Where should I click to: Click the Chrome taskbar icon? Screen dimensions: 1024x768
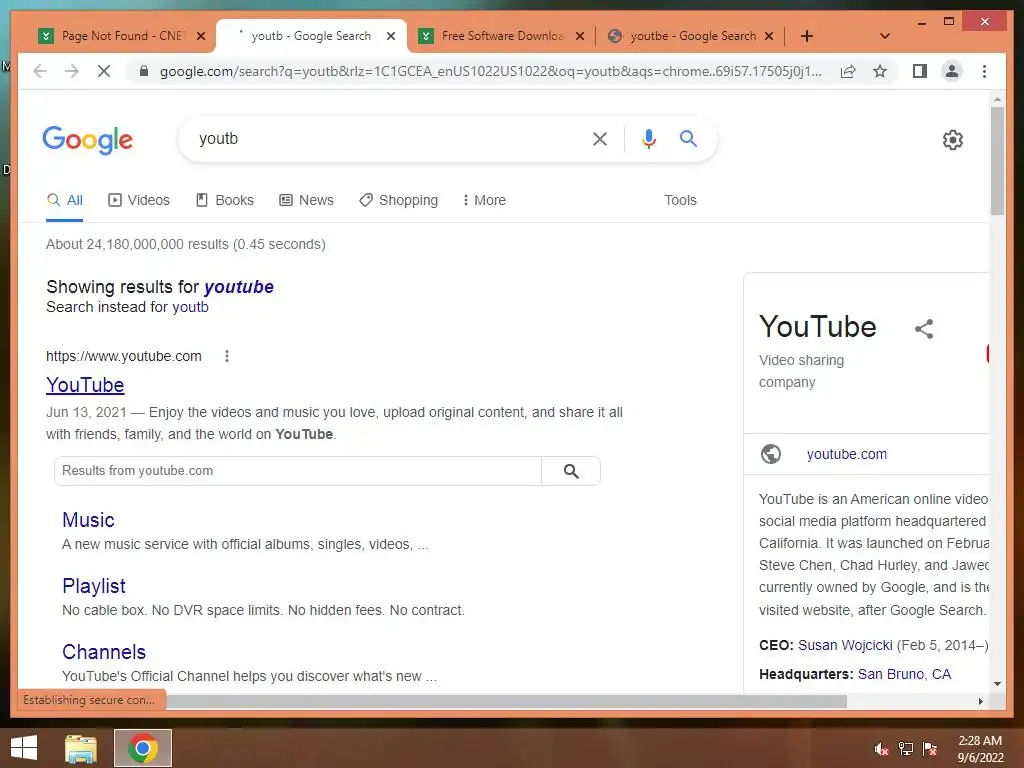(143, 748)
